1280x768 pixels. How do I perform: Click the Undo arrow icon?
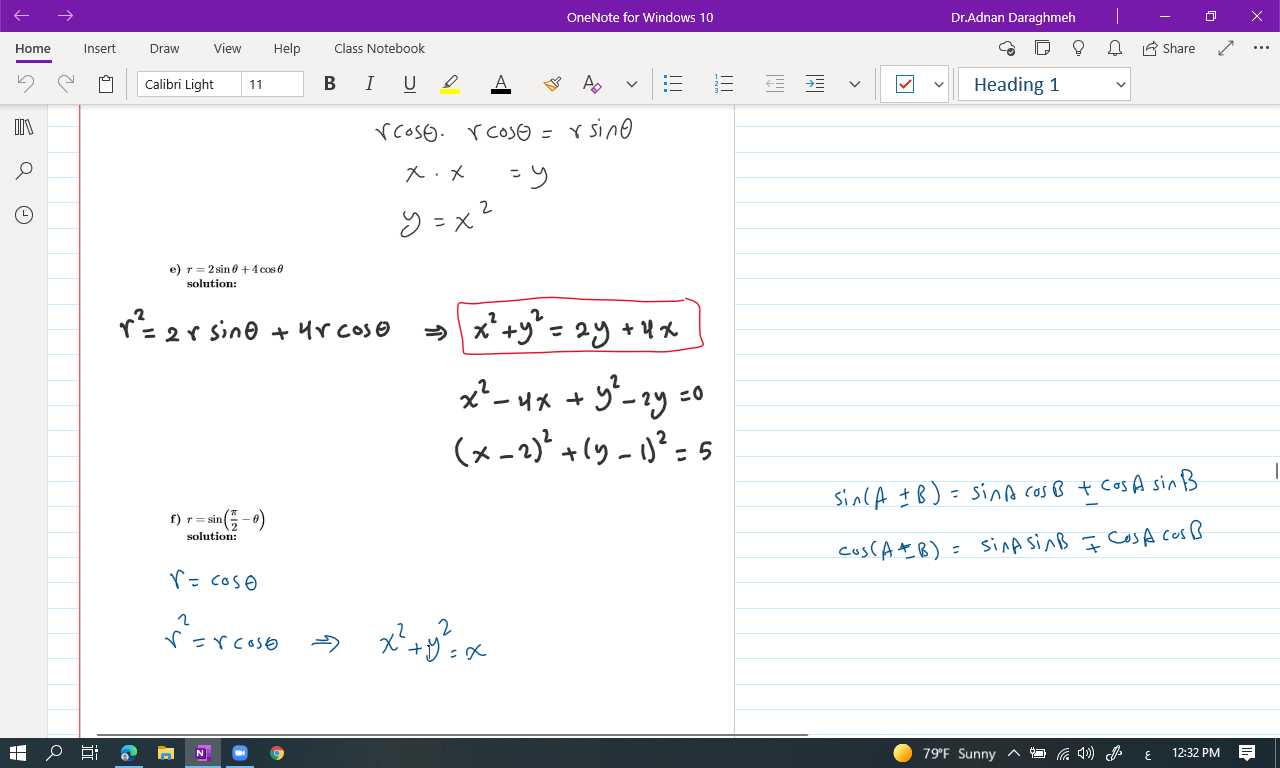(x=27, y=84)
